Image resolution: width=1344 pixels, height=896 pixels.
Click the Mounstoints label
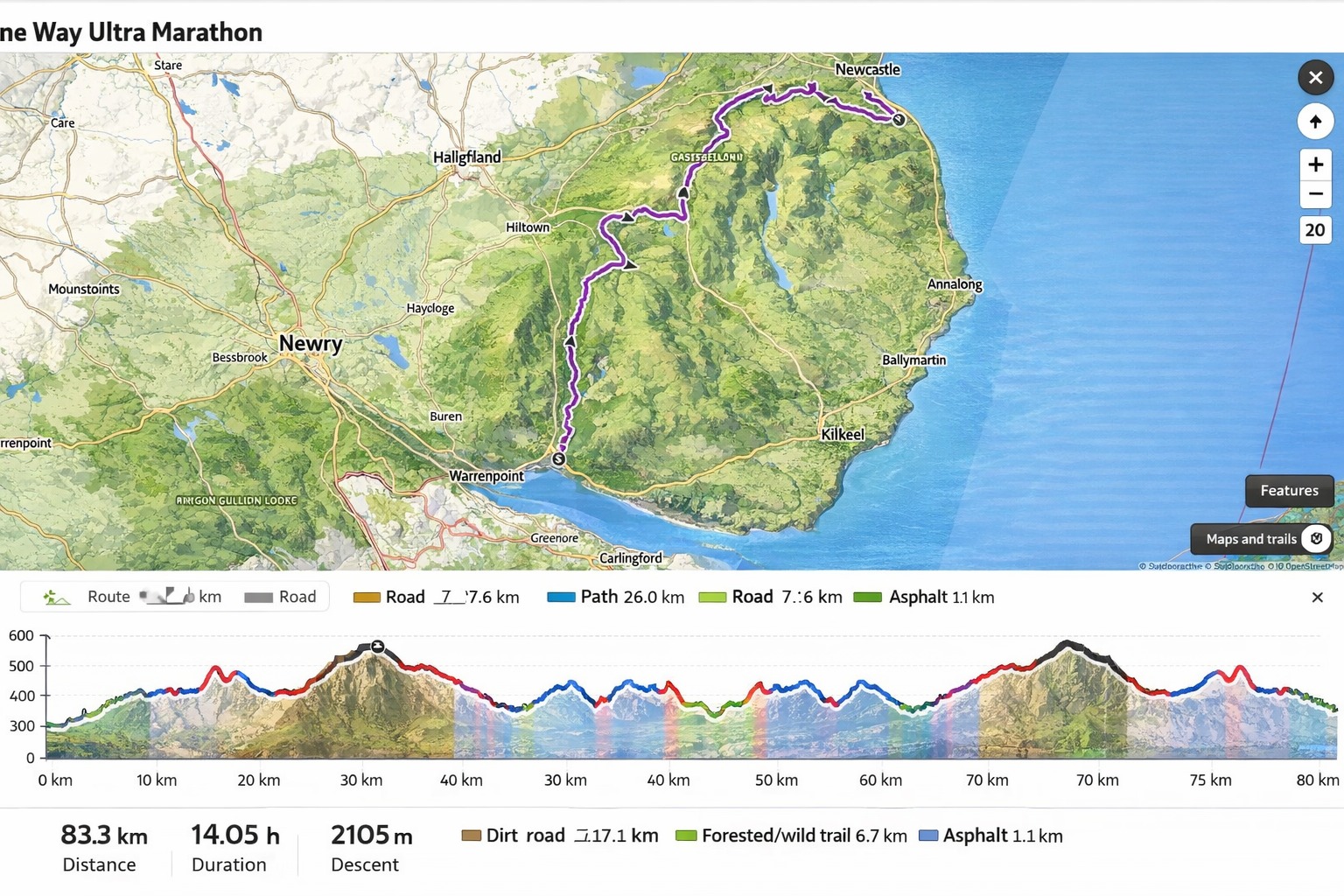tap(84, 289)
